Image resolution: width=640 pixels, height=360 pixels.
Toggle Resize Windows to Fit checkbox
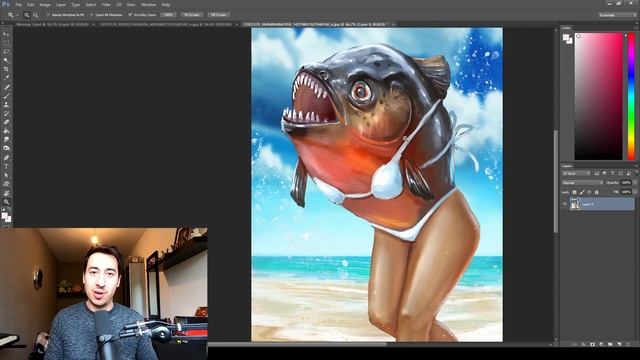(x=49, y=15)
